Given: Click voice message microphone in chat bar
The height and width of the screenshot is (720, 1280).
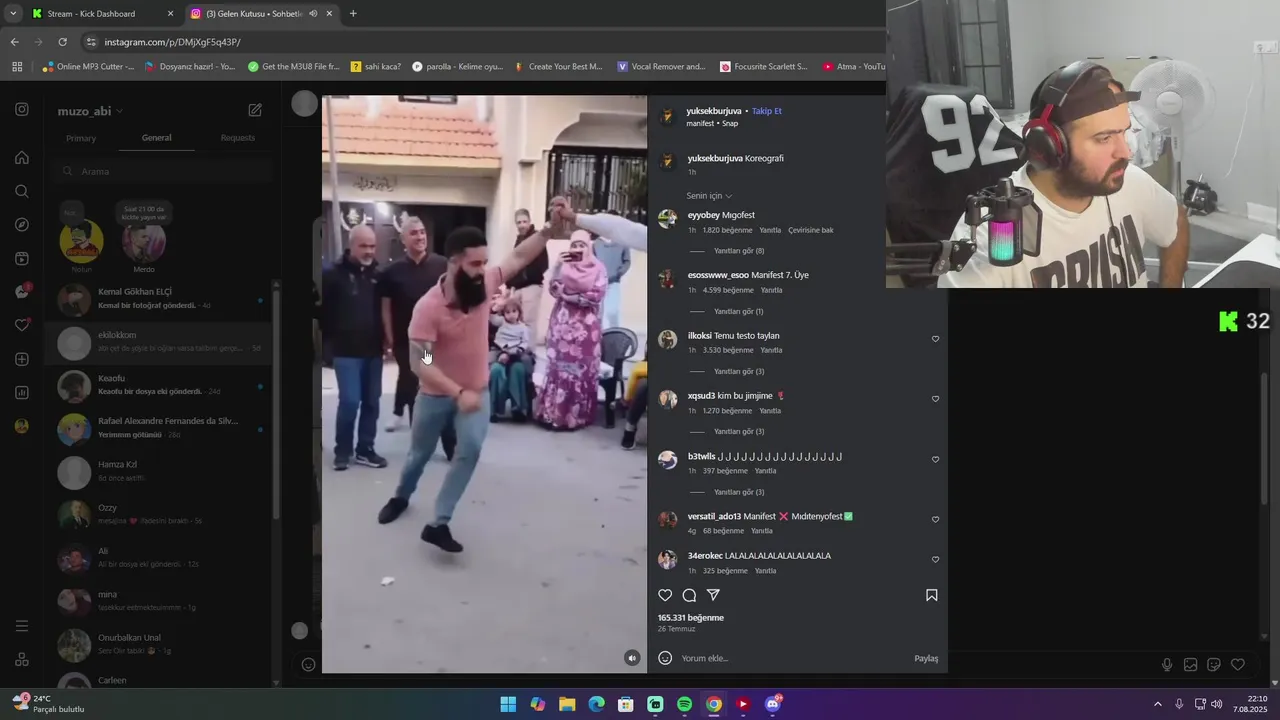Looking at the screenshot, I should 1167,665.
